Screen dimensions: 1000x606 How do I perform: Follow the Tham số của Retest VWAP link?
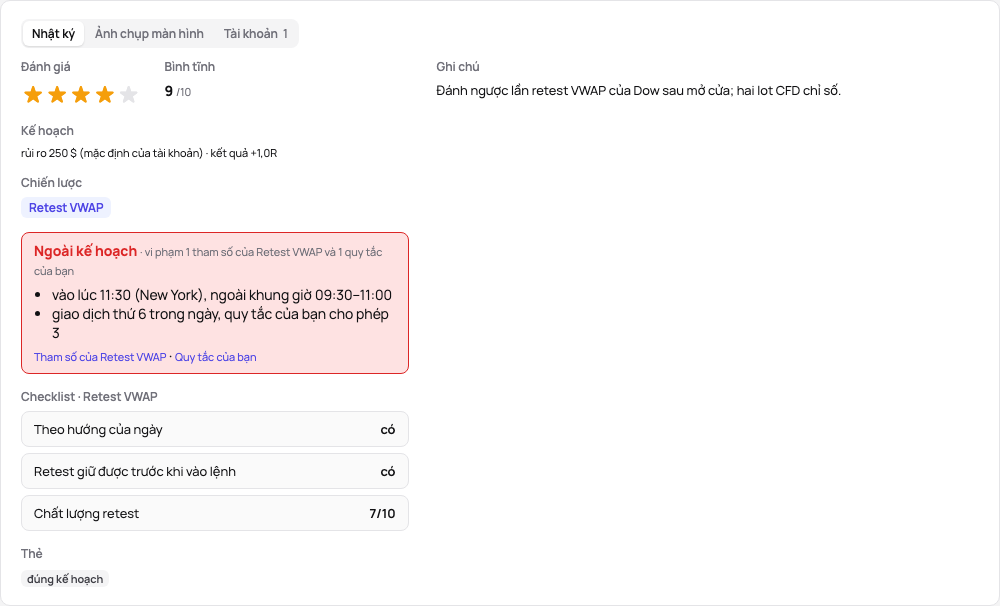coord(100,357)
